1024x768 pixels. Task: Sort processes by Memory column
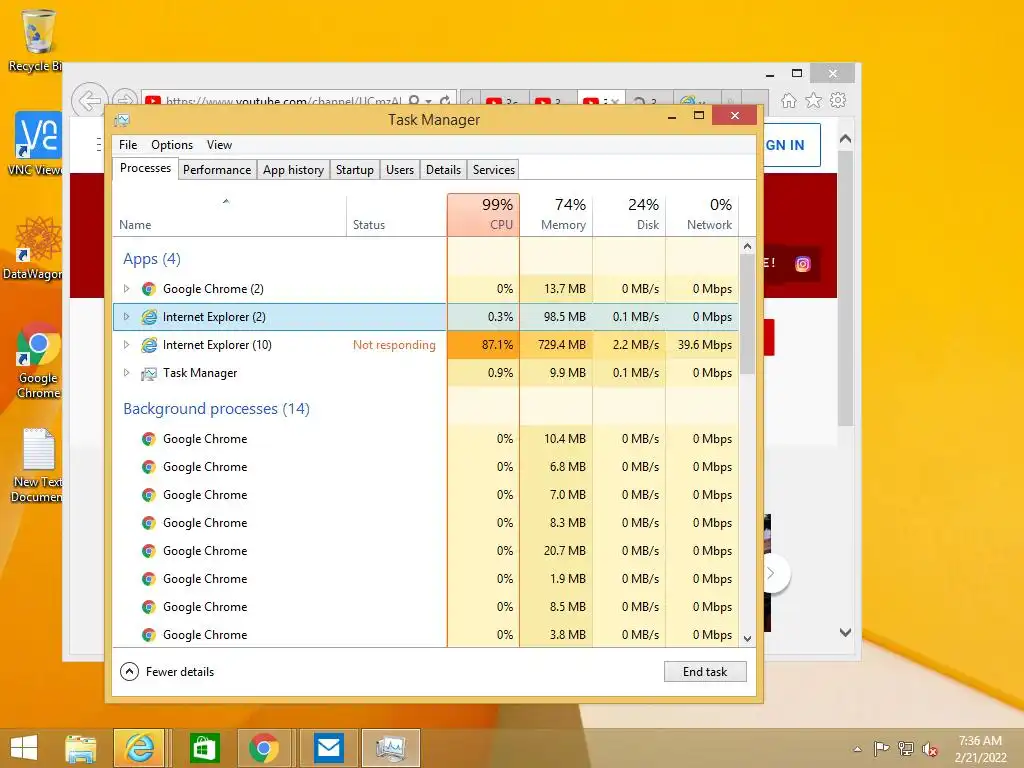pos(556,214)
